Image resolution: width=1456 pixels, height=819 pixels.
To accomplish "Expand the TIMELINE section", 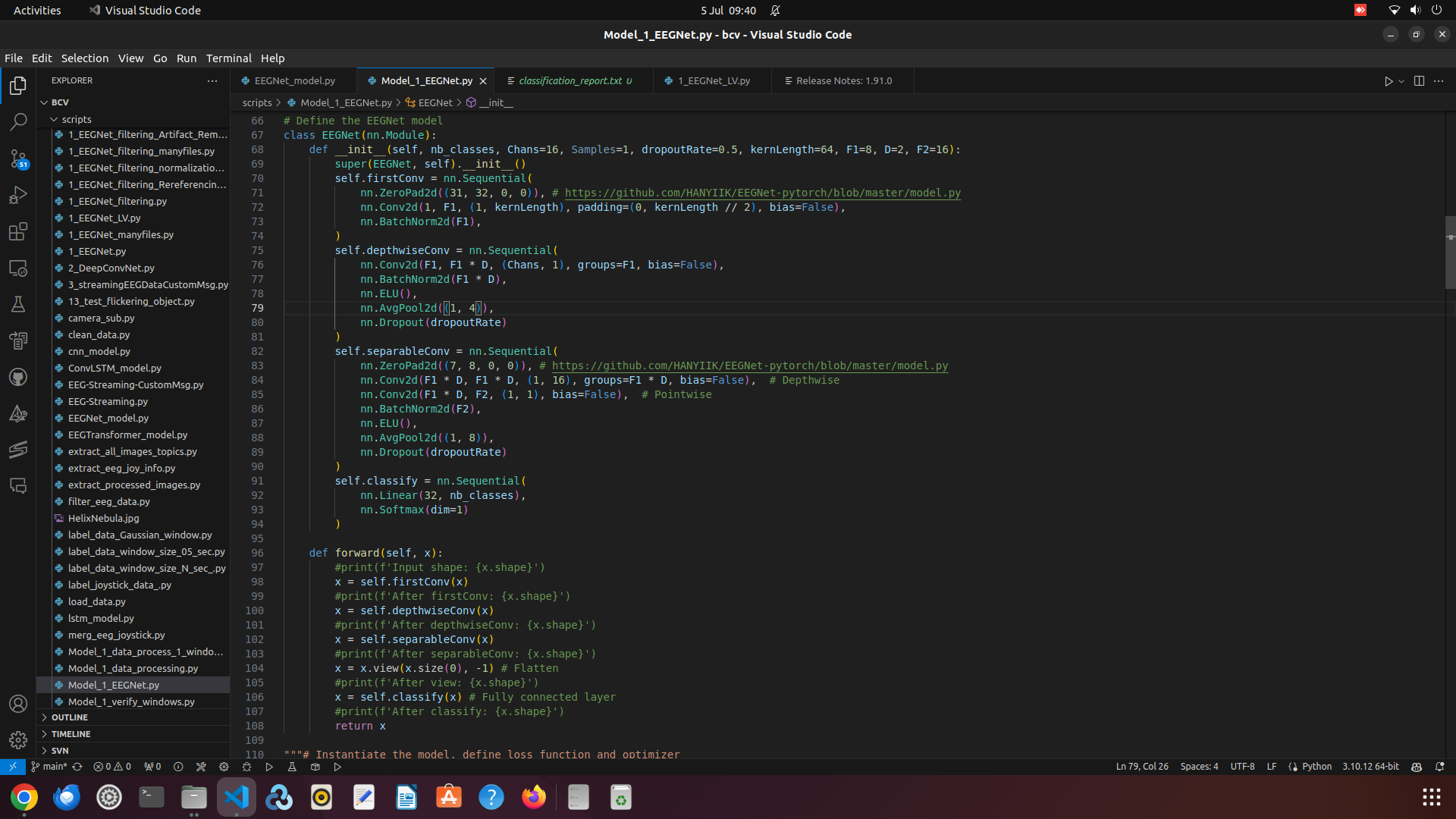I will 71,733.
